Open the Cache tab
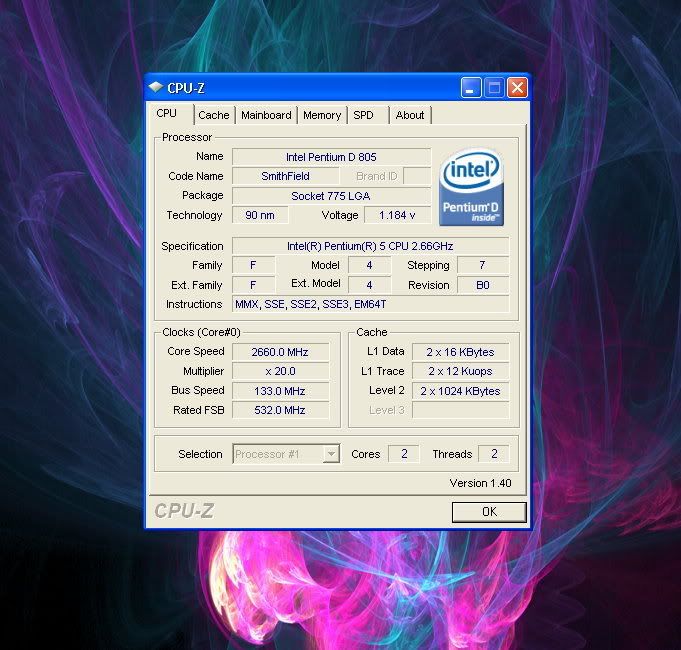This screenshot has height=650, width=681. click(214, 115)
